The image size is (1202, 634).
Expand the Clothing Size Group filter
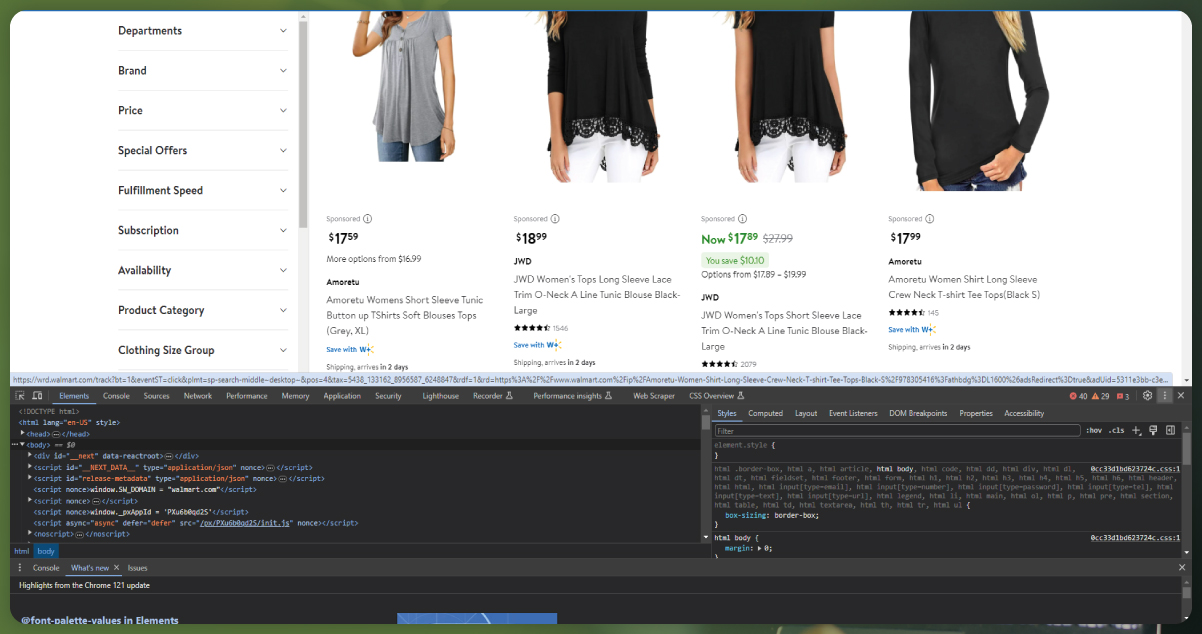(x=203, y=351)
